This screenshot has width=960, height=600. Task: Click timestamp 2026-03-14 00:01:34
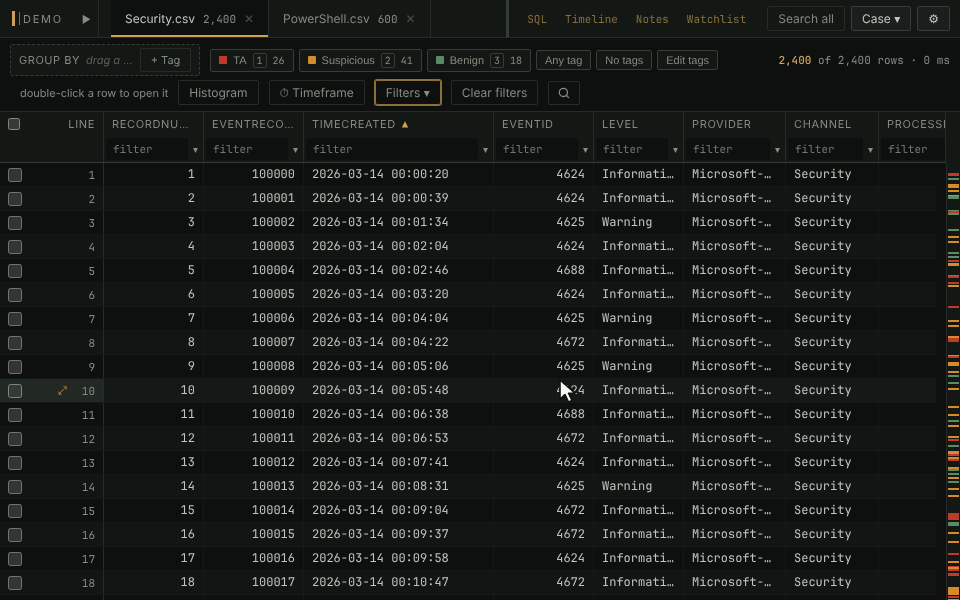pyautogui.click(x=380, y=222)
